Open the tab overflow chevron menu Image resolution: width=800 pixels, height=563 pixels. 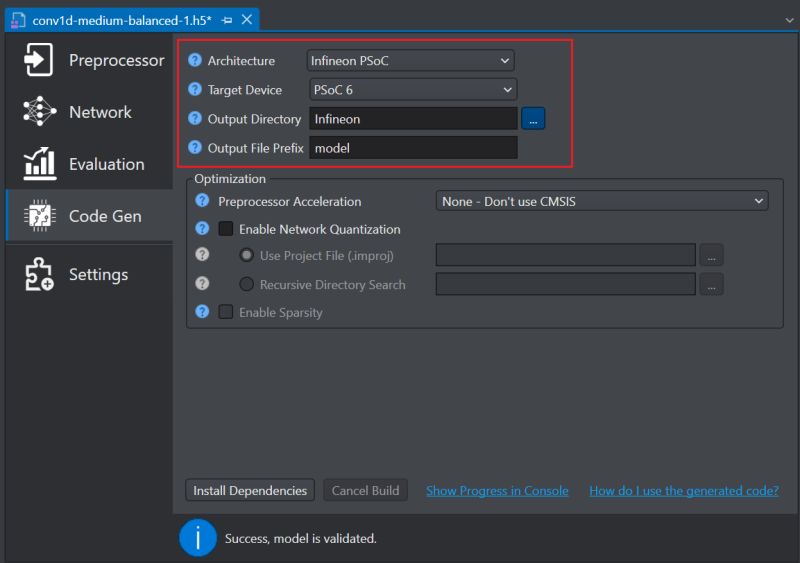pyautogui.click(x=789, y=20)
